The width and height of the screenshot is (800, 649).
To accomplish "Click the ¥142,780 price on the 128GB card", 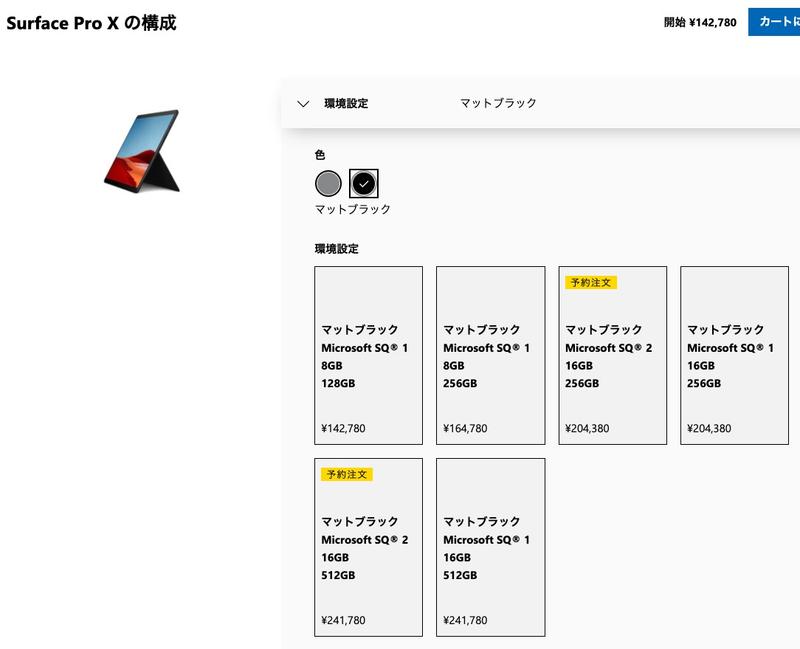I will click(x=343, y=428).
